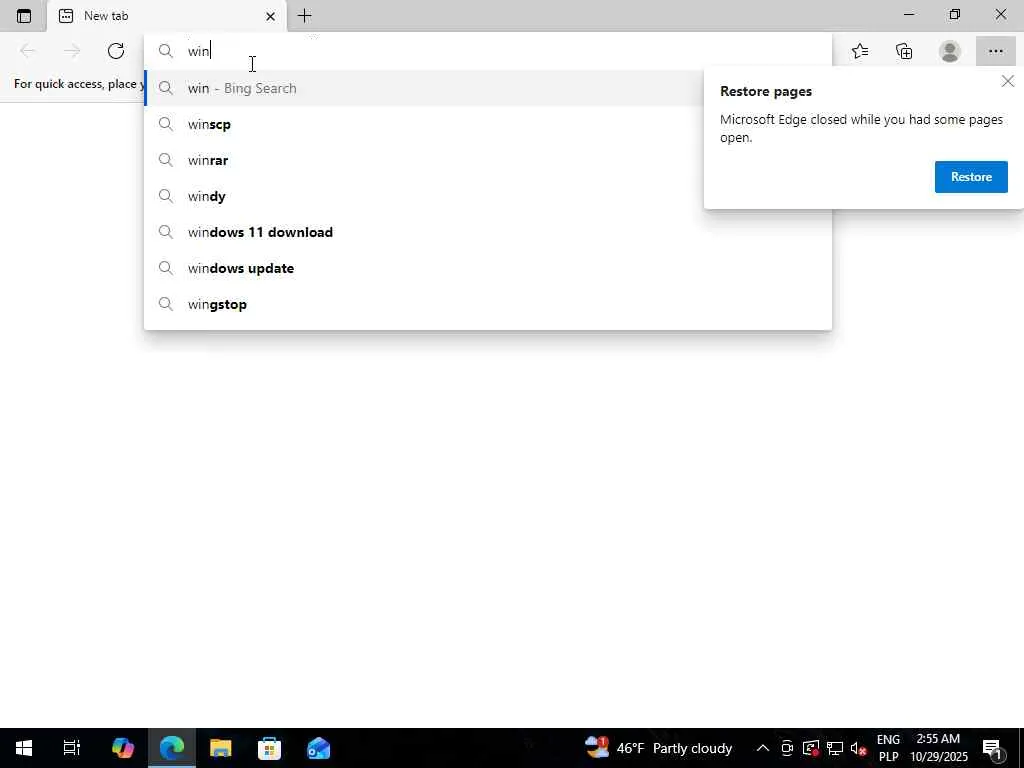Open the weather widget showing 46°F

(x=658, y=748)
